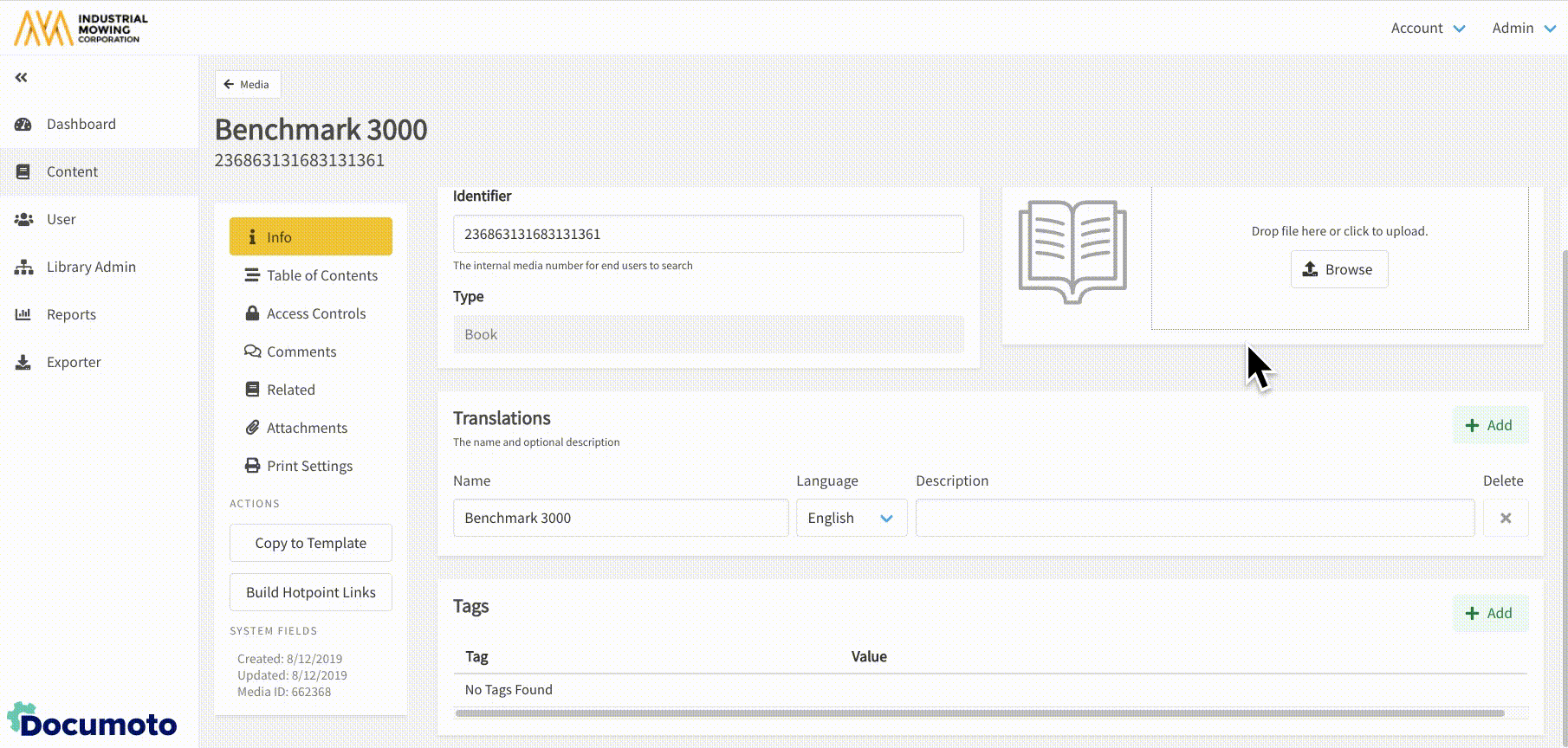1568x748 pixels.
Task: Open the Dashboard page
Action: pyautogui.click(x=81, y=124)
